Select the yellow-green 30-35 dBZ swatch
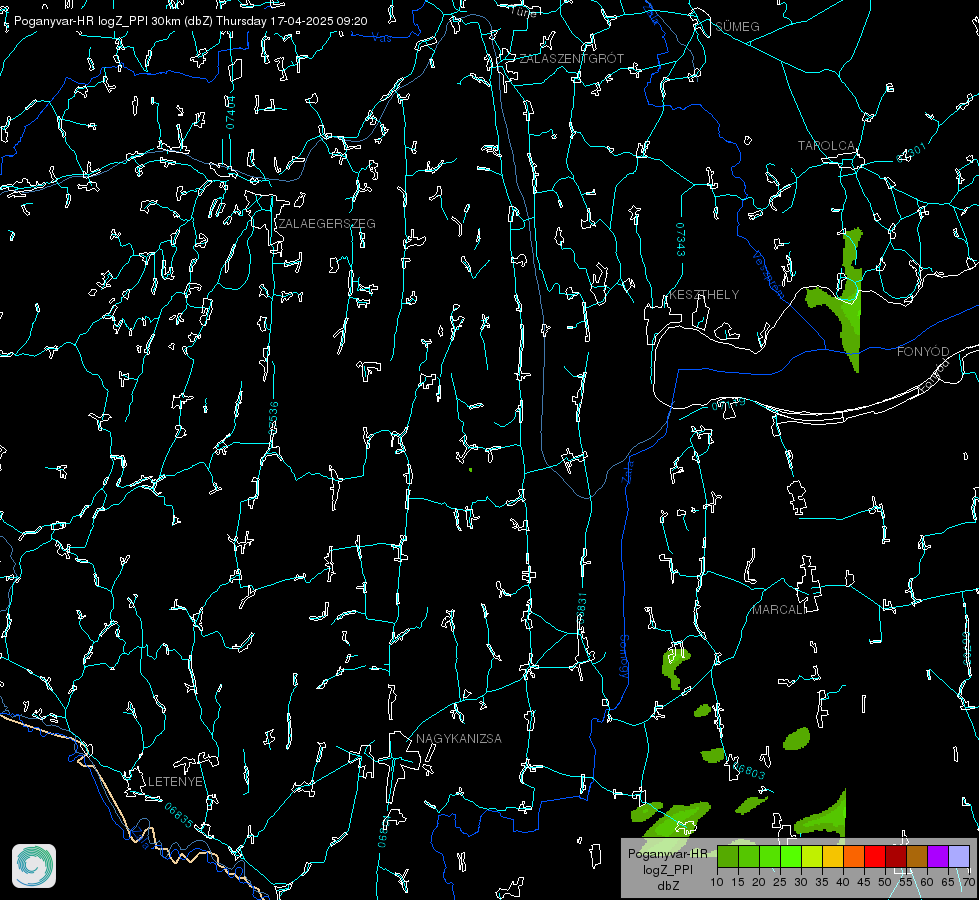This screenshot has height=900, width=979. click(812, 856)
